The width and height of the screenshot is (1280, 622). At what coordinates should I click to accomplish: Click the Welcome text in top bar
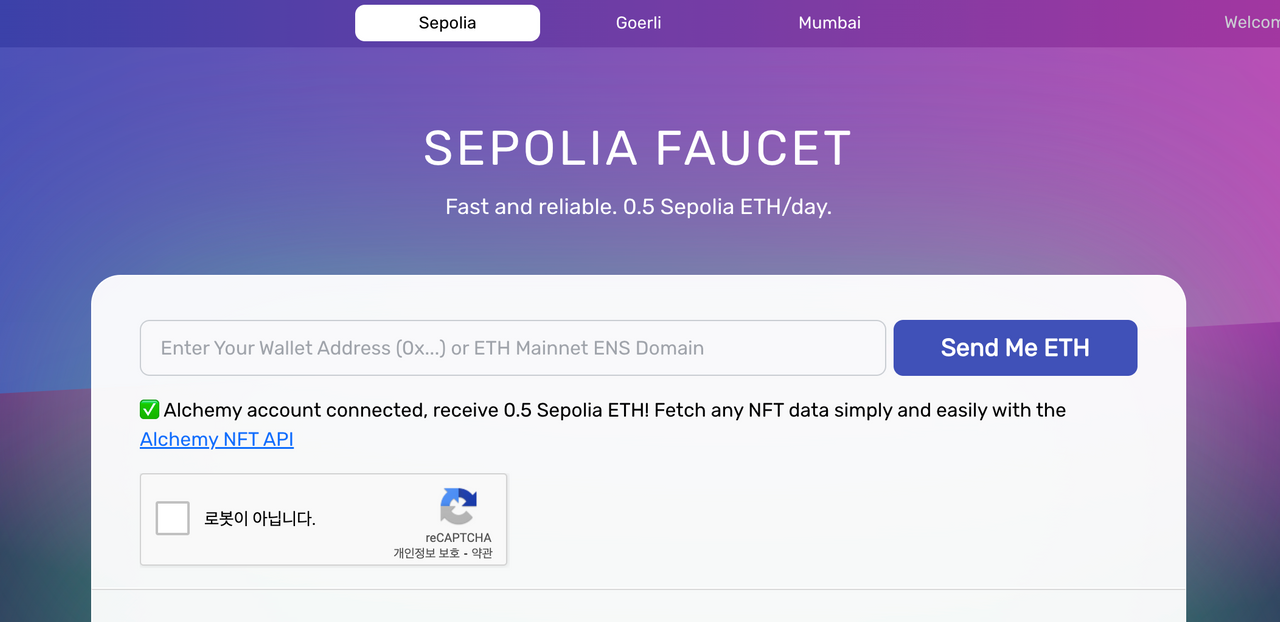tap(1252, 23)
